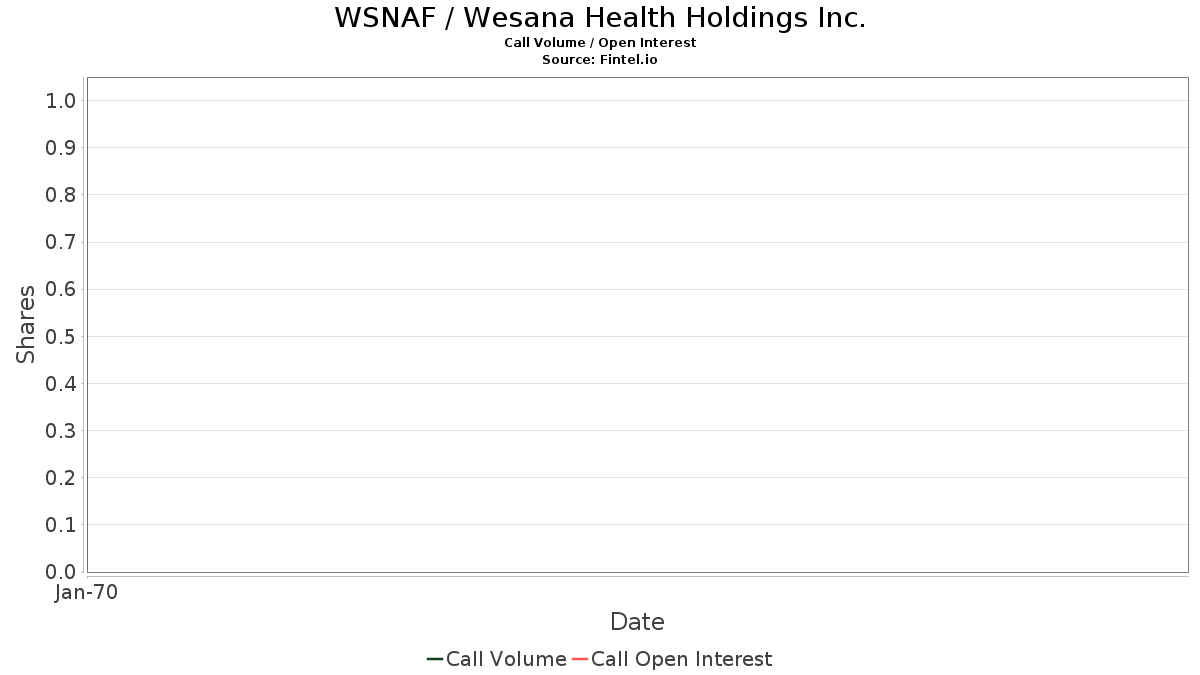Image resolution: width=1200 pixels, height=675 pixels.
Task: Select the Date x-axis title
Action: pyautogui.click(x=637, y=622)
